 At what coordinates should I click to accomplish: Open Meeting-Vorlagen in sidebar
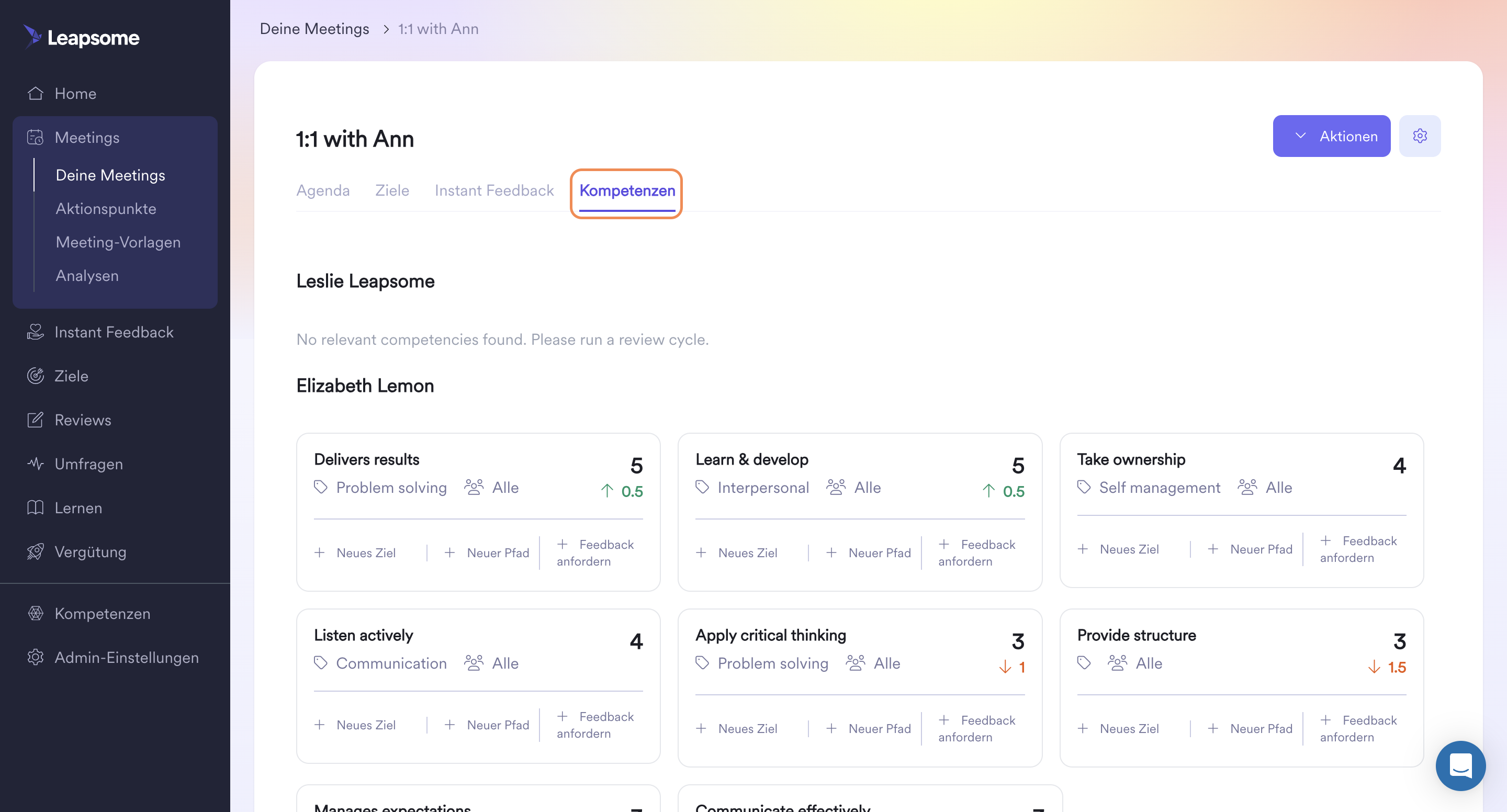click(x=118, y=242)
